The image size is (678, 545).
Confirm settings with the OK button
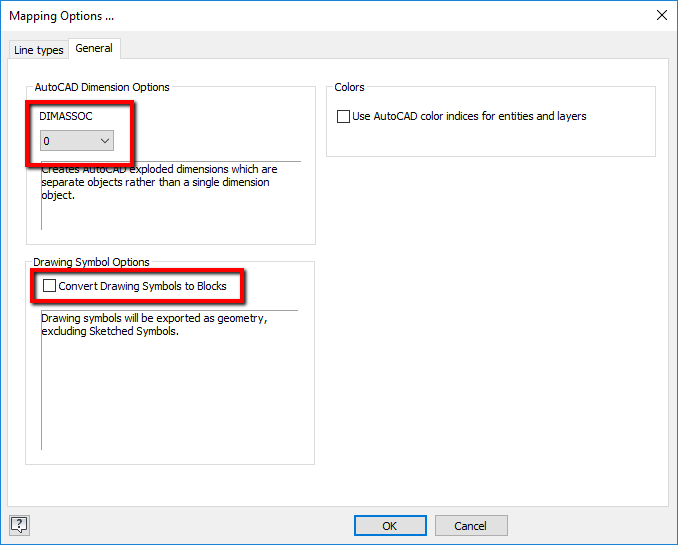[x=390, y=526]
